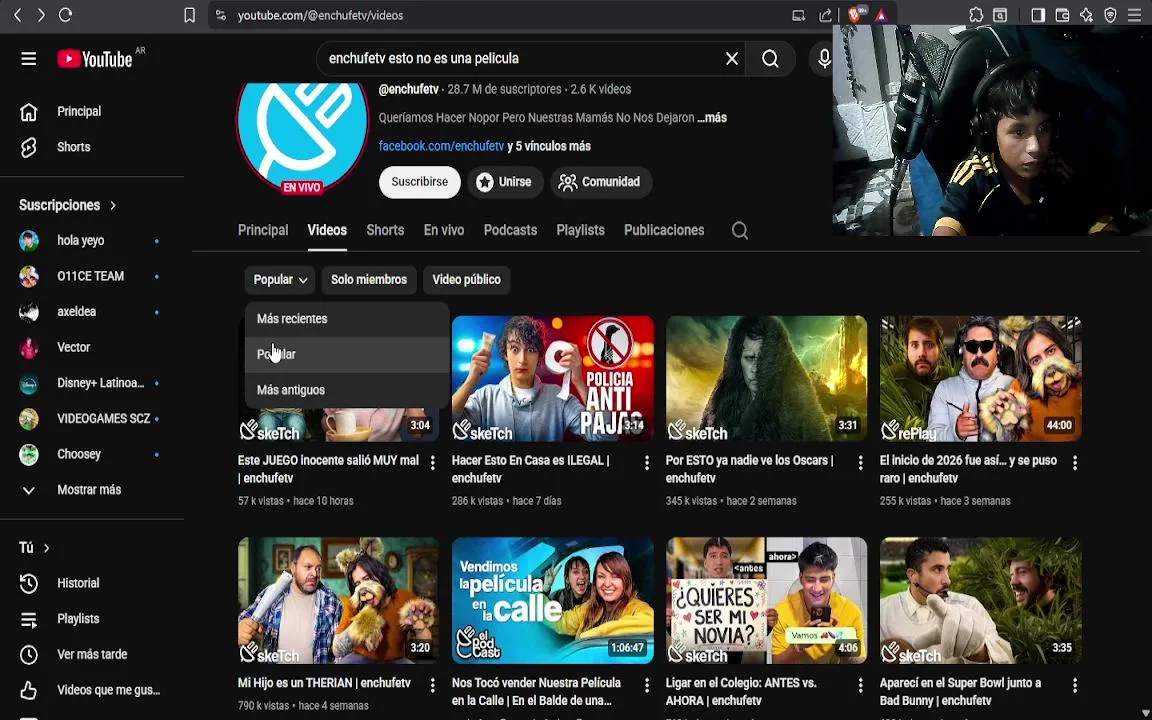The image size is (1152, 720).
Task: Open the Popular sort dropdown
Action: (x=280, y=280)
